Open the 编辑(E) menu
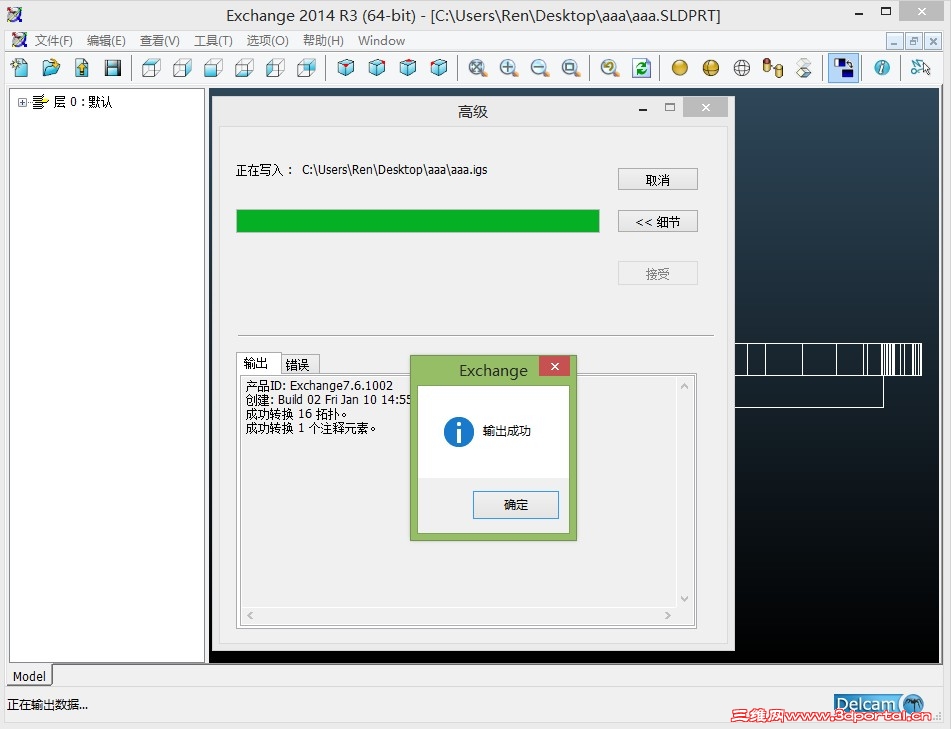 (x=106, y=41)
